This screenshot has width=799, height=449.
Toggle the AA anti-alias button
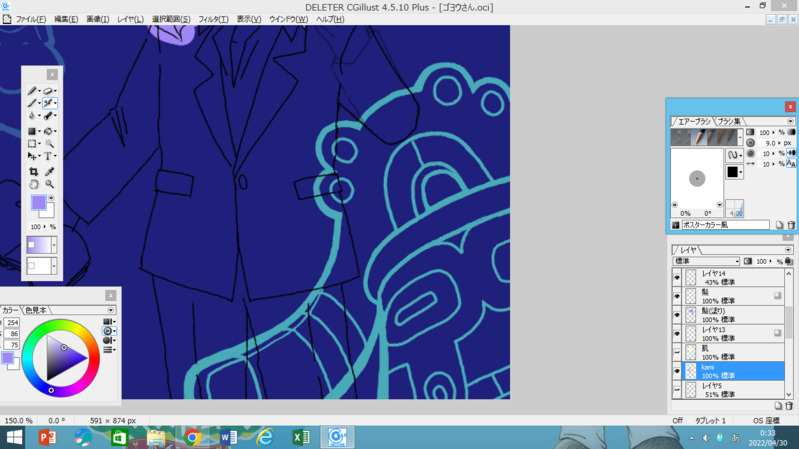point(791,164)
